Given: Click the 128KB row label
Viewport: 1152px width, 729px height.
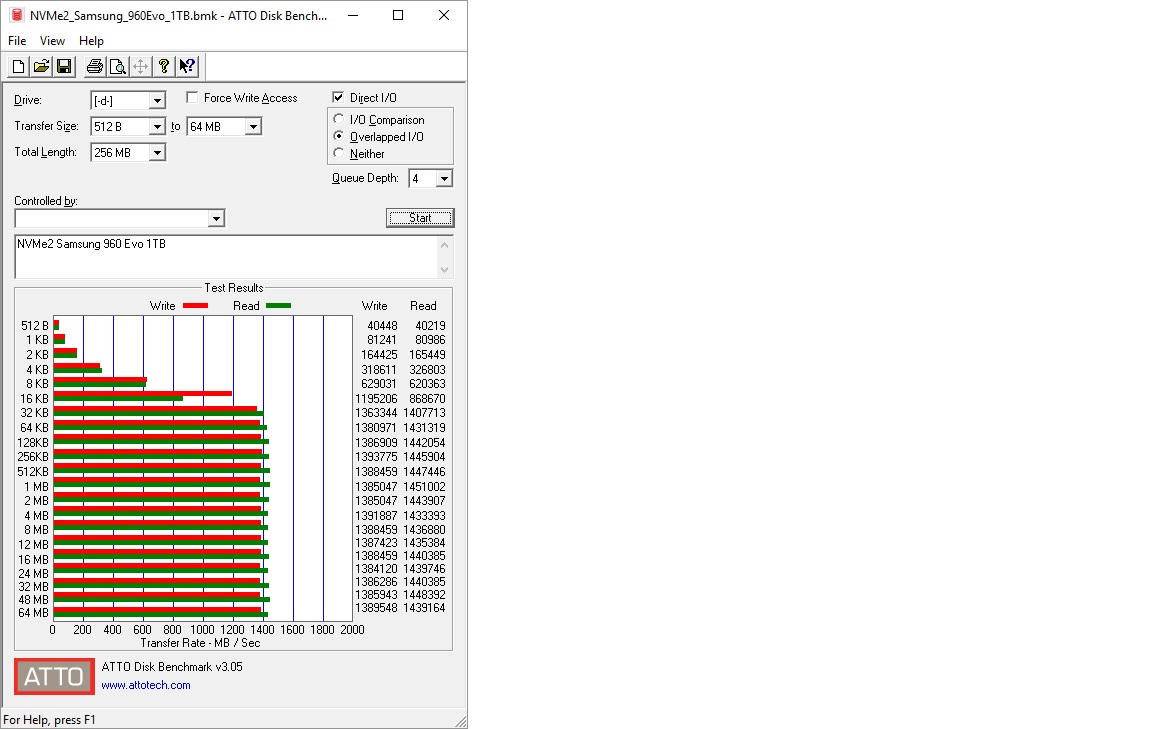Looking at the screenshot, I should click(33, 442).
